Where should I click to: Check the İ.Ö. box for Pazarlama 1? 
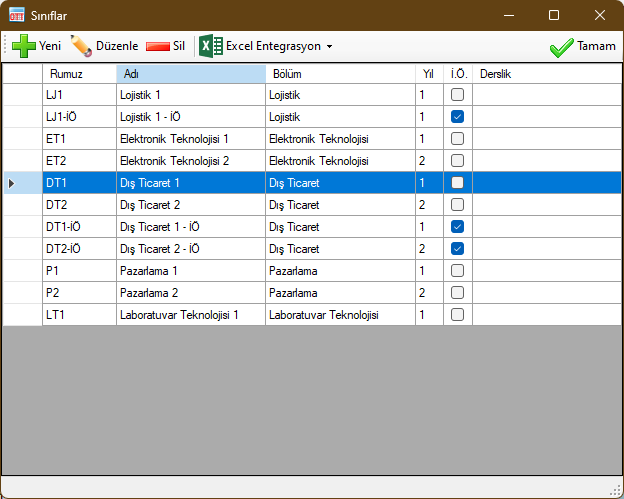(457, 271)
